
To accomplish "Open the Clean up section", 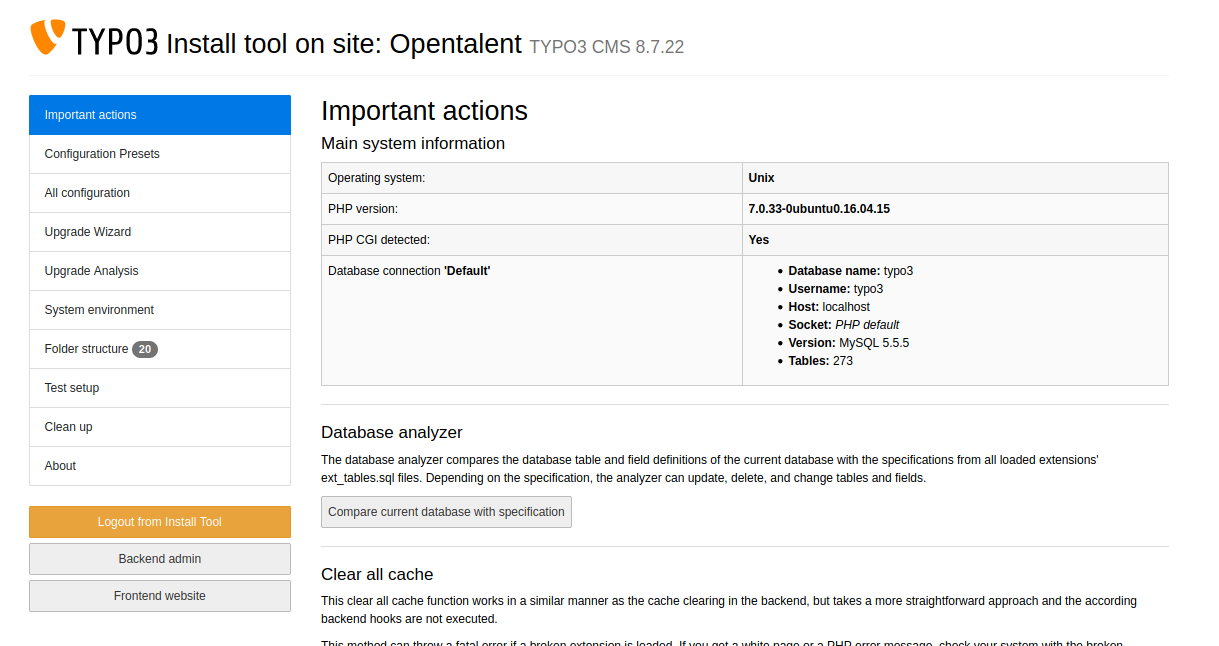I will 160,427.
